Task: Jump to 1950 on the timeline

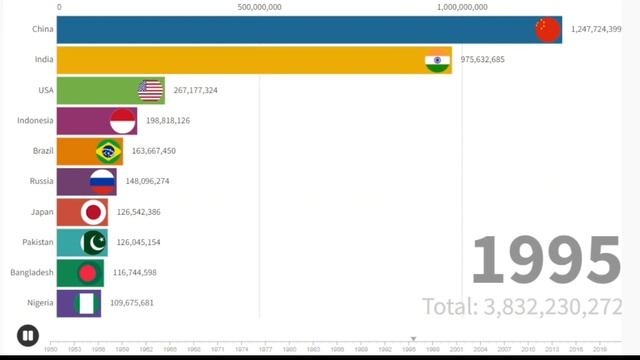Action: [51, 349]
